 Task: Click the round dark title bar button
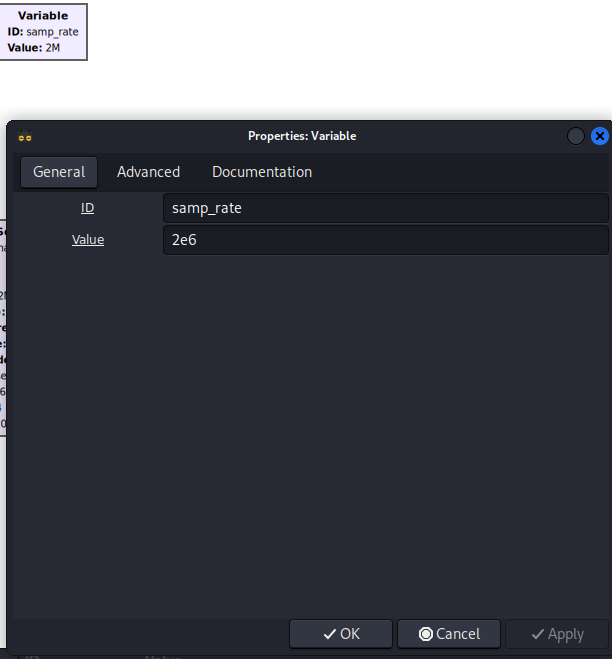click(575, 136)
